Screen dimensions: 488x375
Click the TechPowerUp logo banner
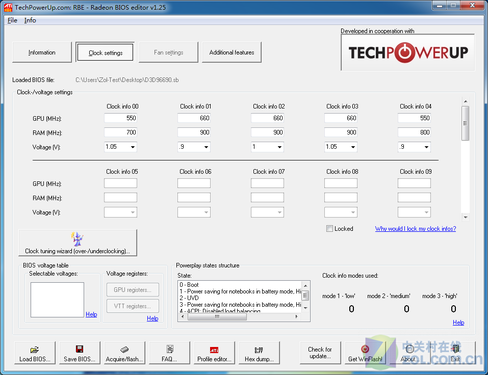pyautogui.click(x=408, y=52)
